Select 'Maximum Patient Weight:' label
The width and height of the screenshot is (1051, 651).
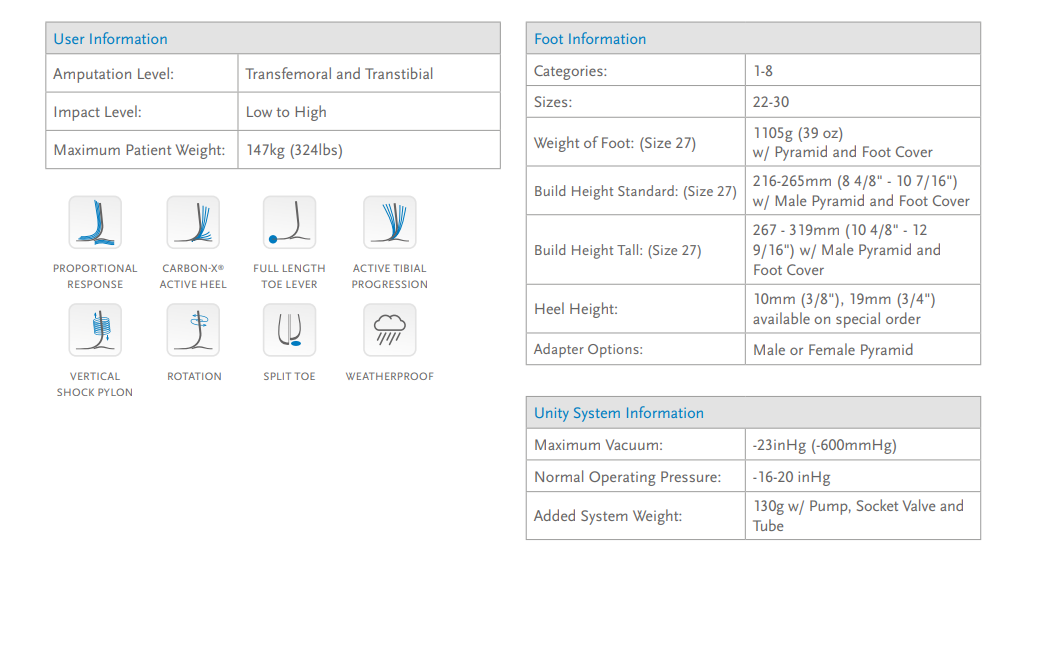point(139,150)
